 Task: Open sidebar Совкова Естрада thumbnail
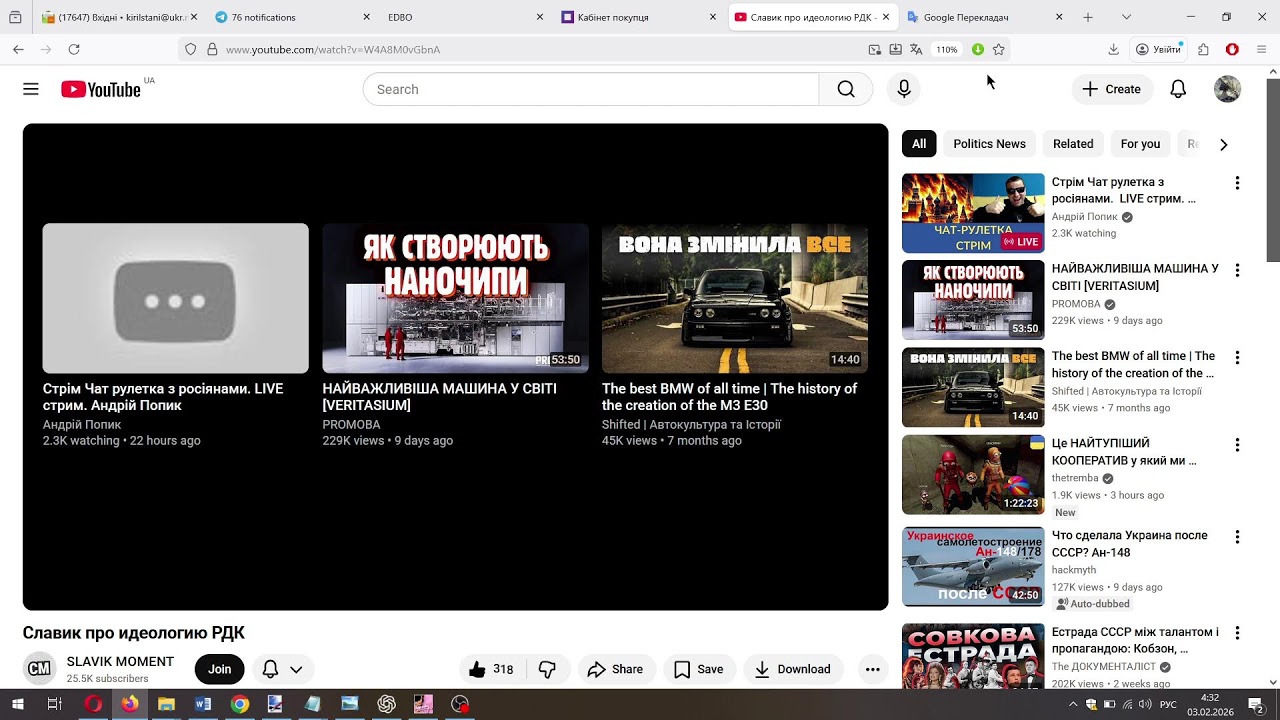(x=973, y=656)
